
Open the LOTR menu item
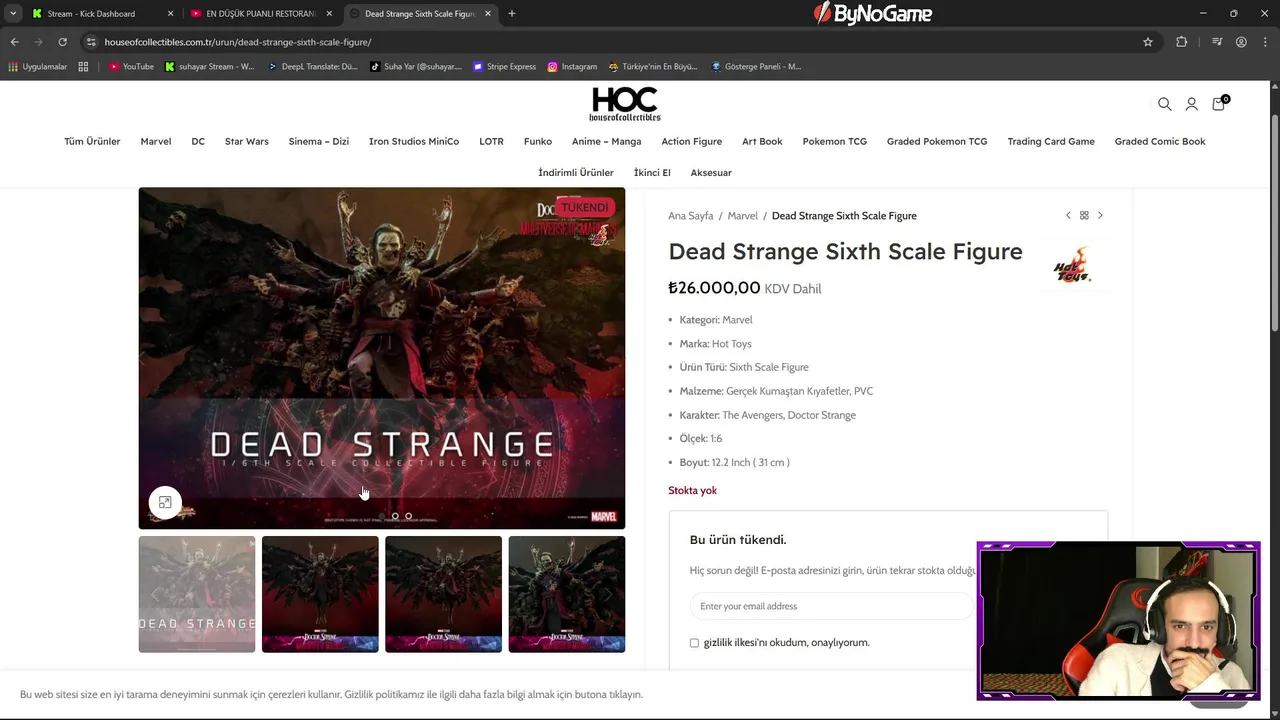[x=491, y=142]
